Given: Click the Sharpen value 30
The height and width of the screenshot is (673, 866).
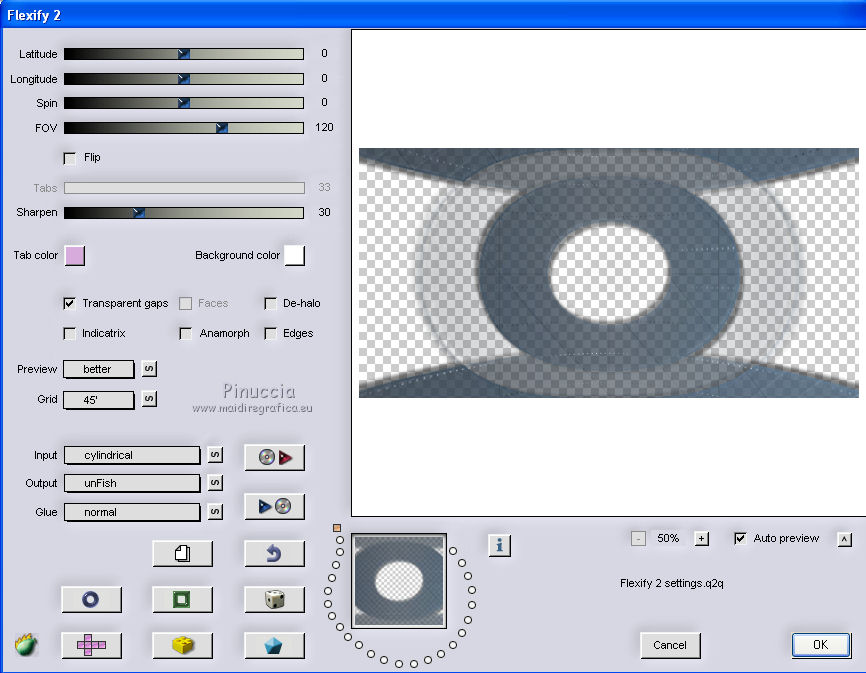Looking at the screenshot, I should click(324, 213).
